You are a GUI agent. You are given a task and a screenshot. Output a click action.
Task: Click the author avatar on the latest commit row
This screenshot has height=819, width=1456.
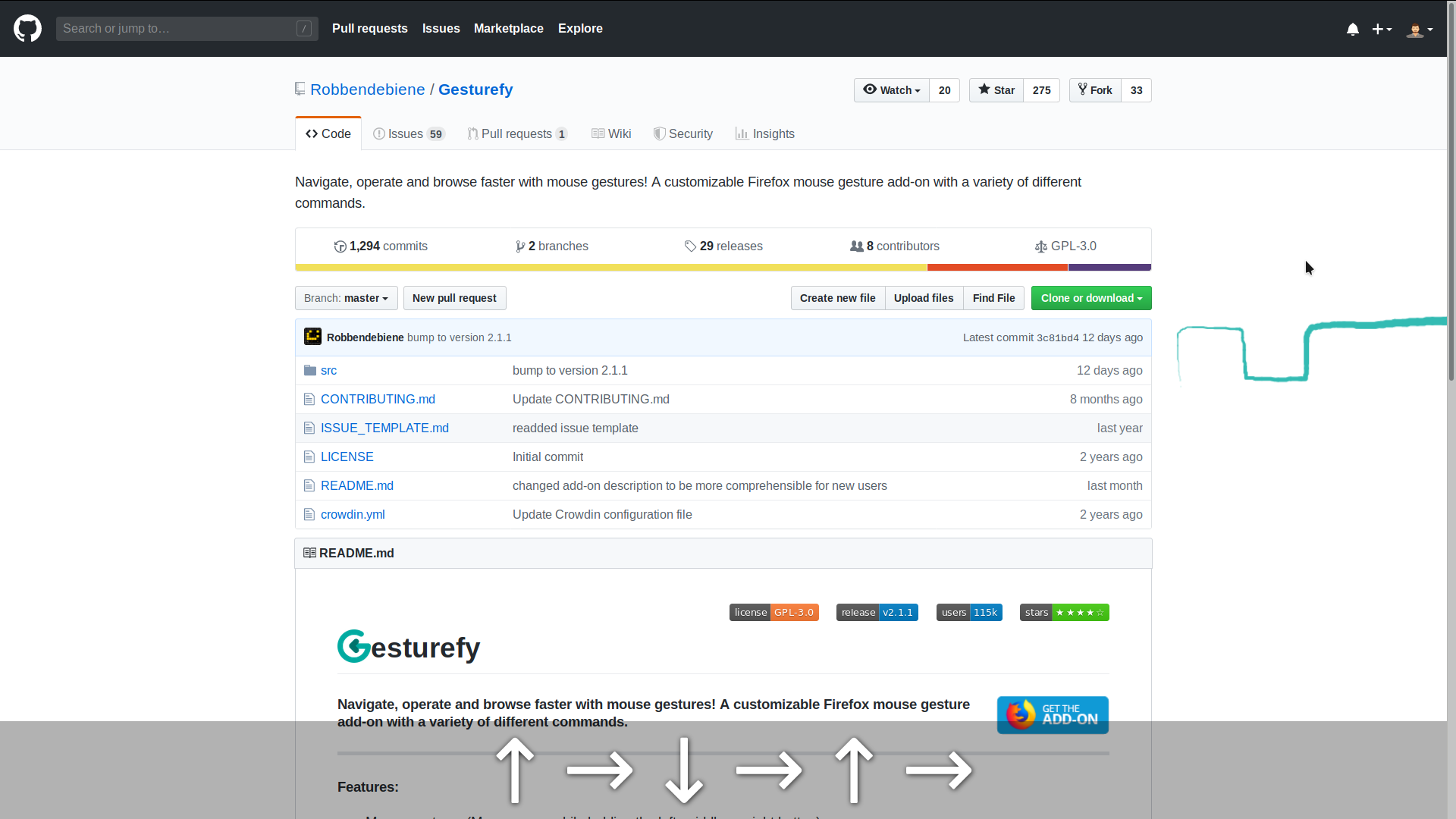pyautogui.click(x=312, y=337)
